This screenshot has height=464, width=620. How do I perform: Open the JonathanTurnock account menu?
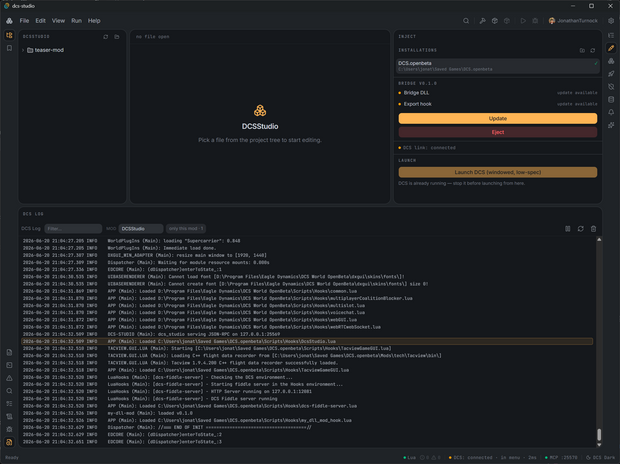click(573, 21)
